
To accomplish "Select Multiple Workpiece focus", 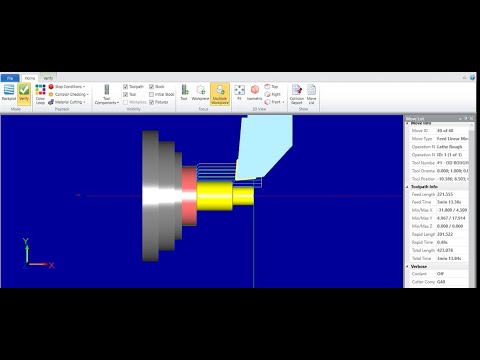I will pos(220,94).
